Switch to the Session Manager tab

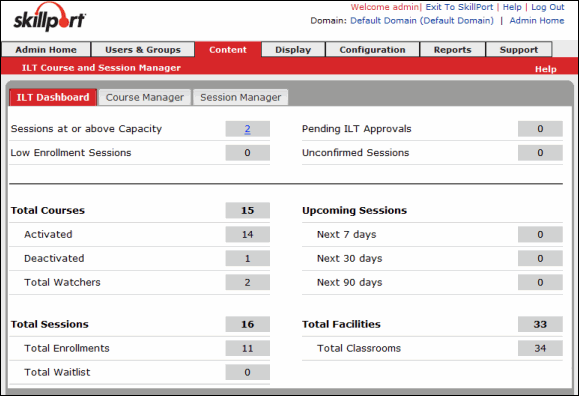click(240, 97)
